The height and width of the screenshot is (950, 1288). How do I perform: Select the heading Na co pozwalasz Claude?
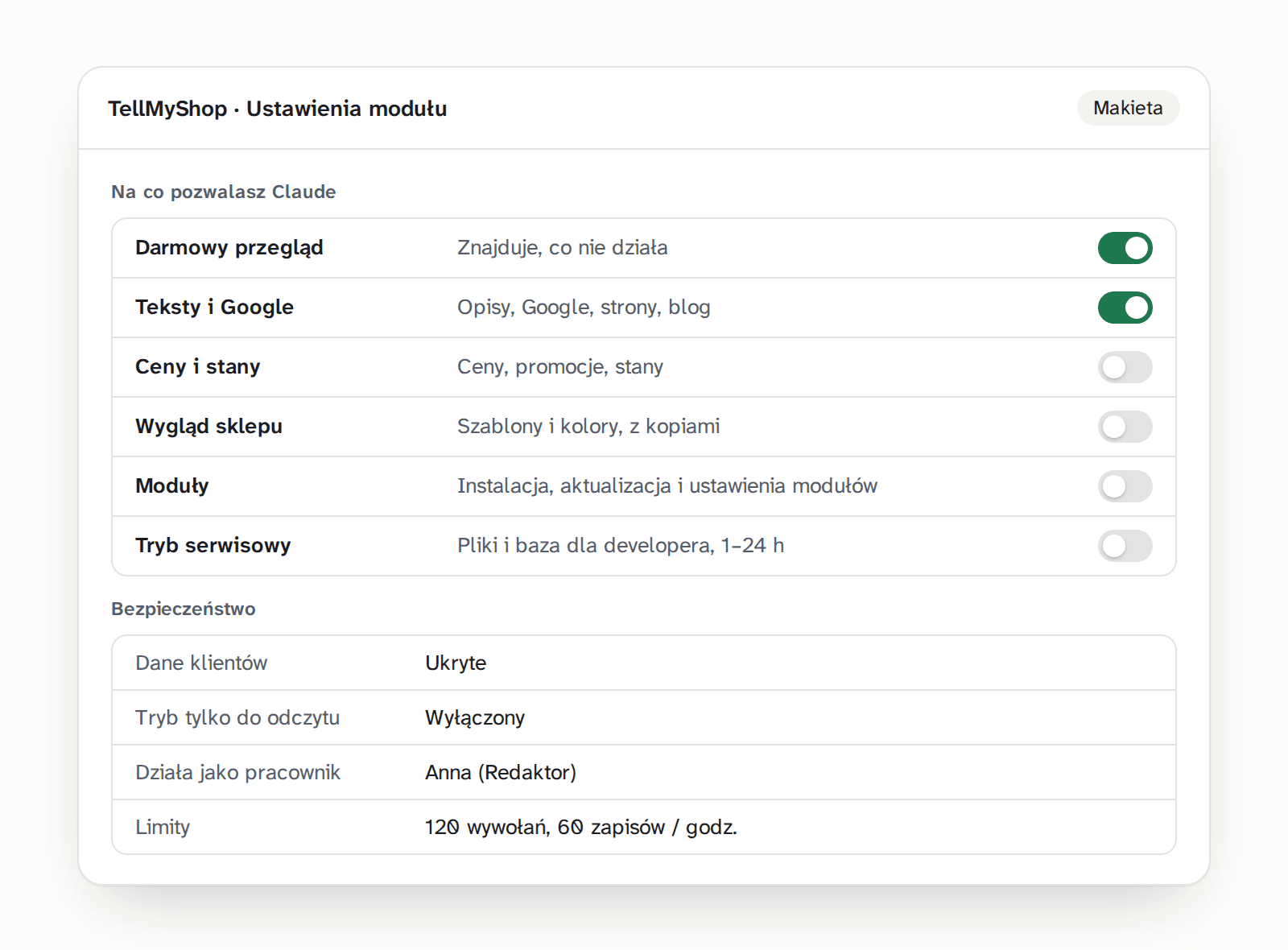[224, 192]
